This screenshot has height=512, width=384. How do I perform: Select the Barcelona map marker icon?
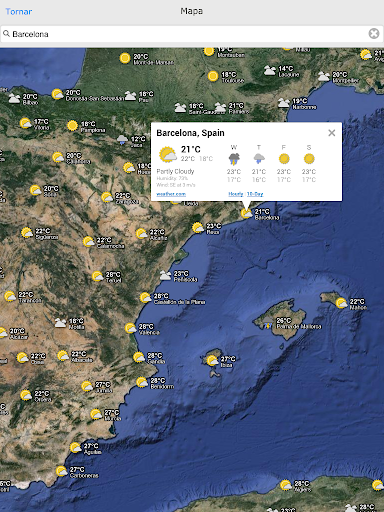tap(247, 213)
